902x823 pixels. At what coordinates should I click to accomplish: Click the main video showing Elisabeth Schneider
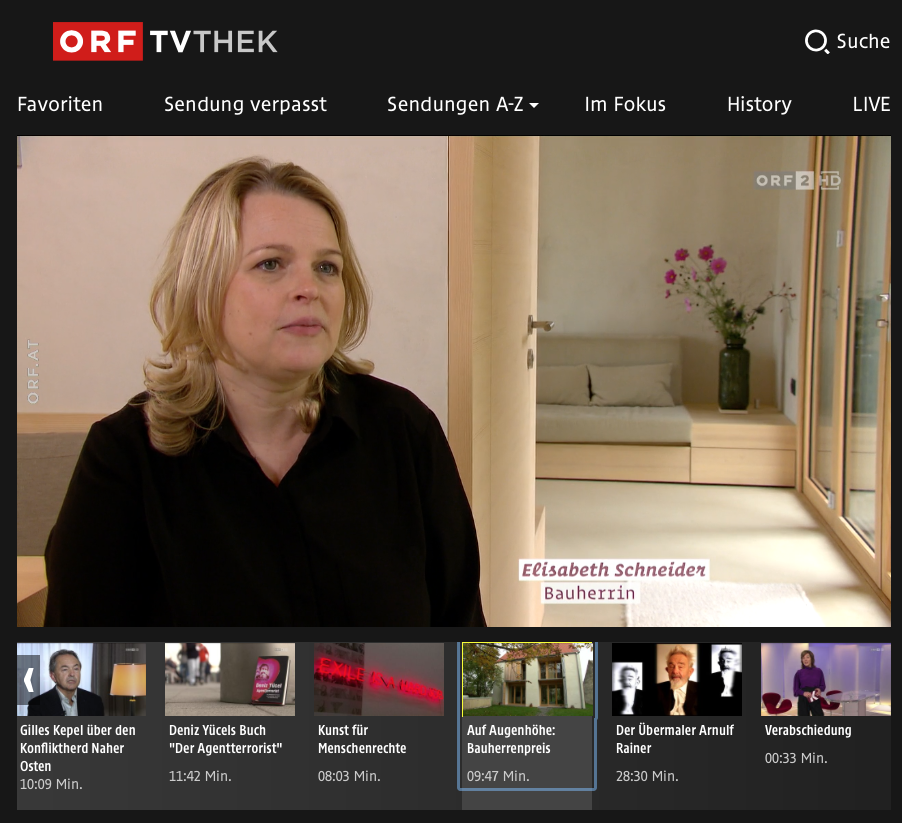point(453,381)
